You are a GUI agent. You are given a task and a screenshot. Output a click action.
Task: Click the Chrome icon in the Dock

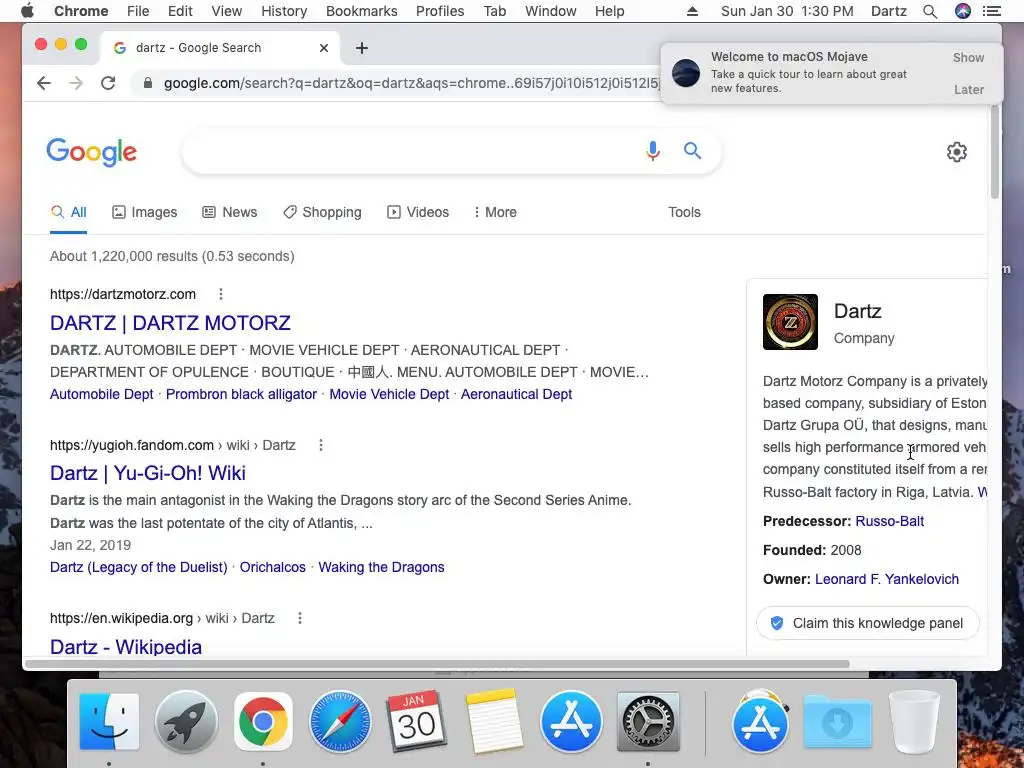tap(263, 722)
